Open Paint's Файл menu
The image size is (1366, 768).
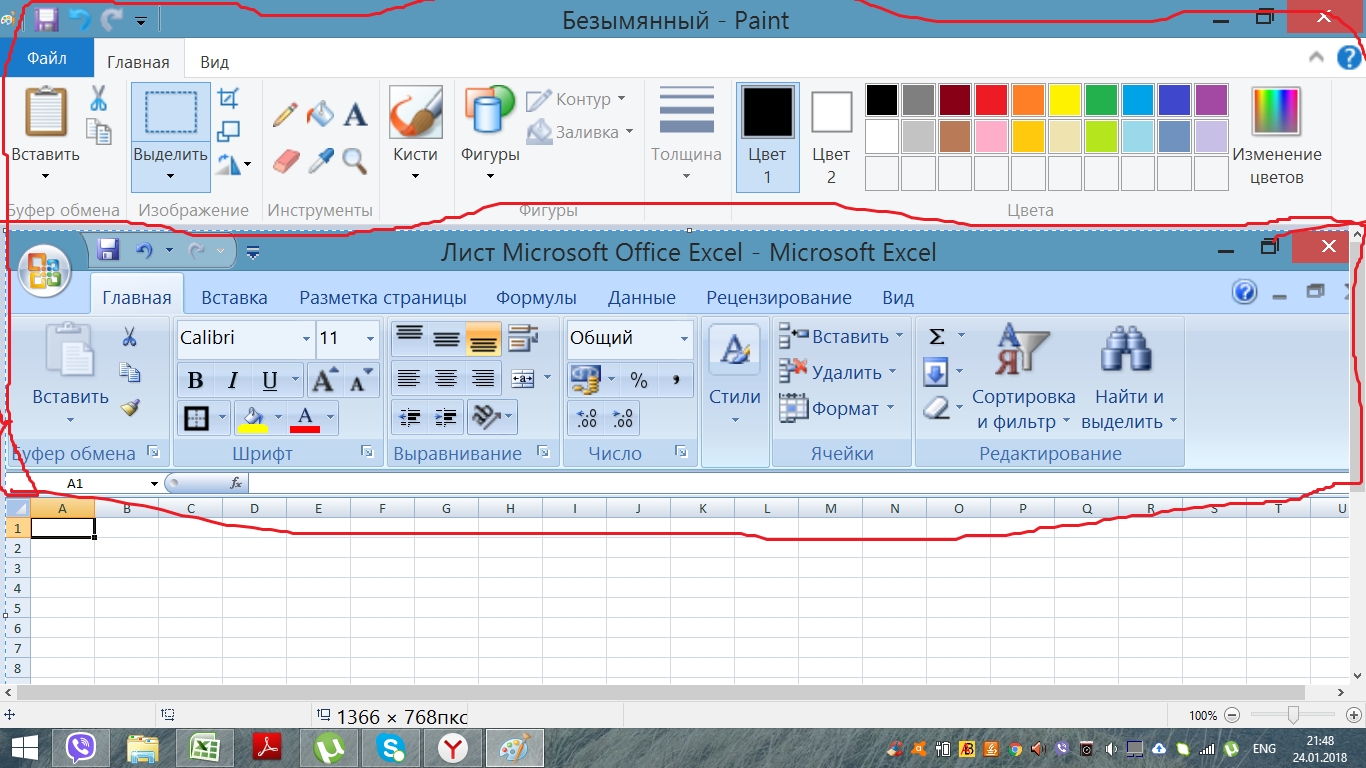[x=47, y=58]
